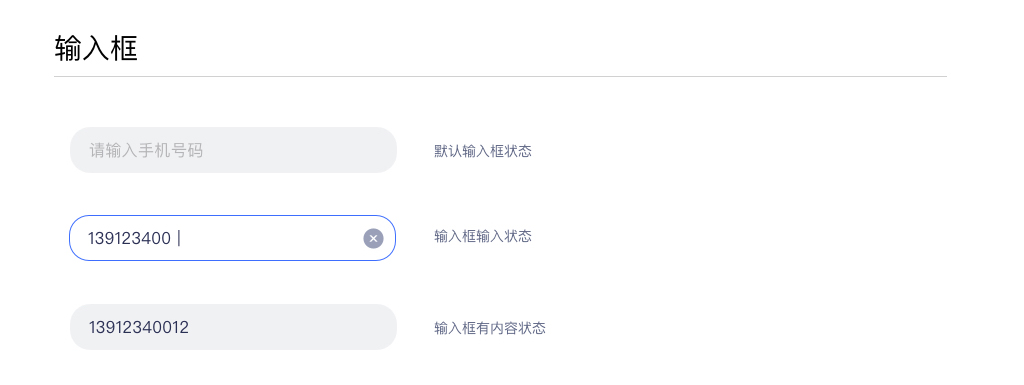Click the 默认输入框状态 label
Screen dimensions: 1024x385
tap(483, 151)
